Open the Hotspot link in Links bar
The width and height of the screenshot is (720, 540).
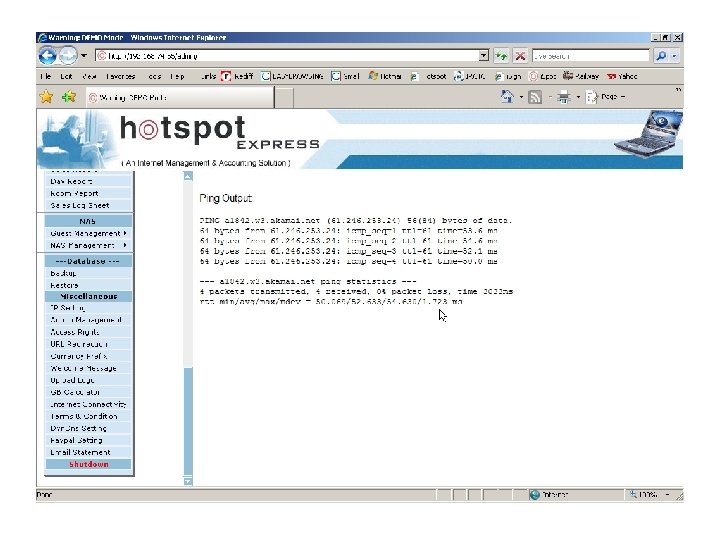(428, 76)
